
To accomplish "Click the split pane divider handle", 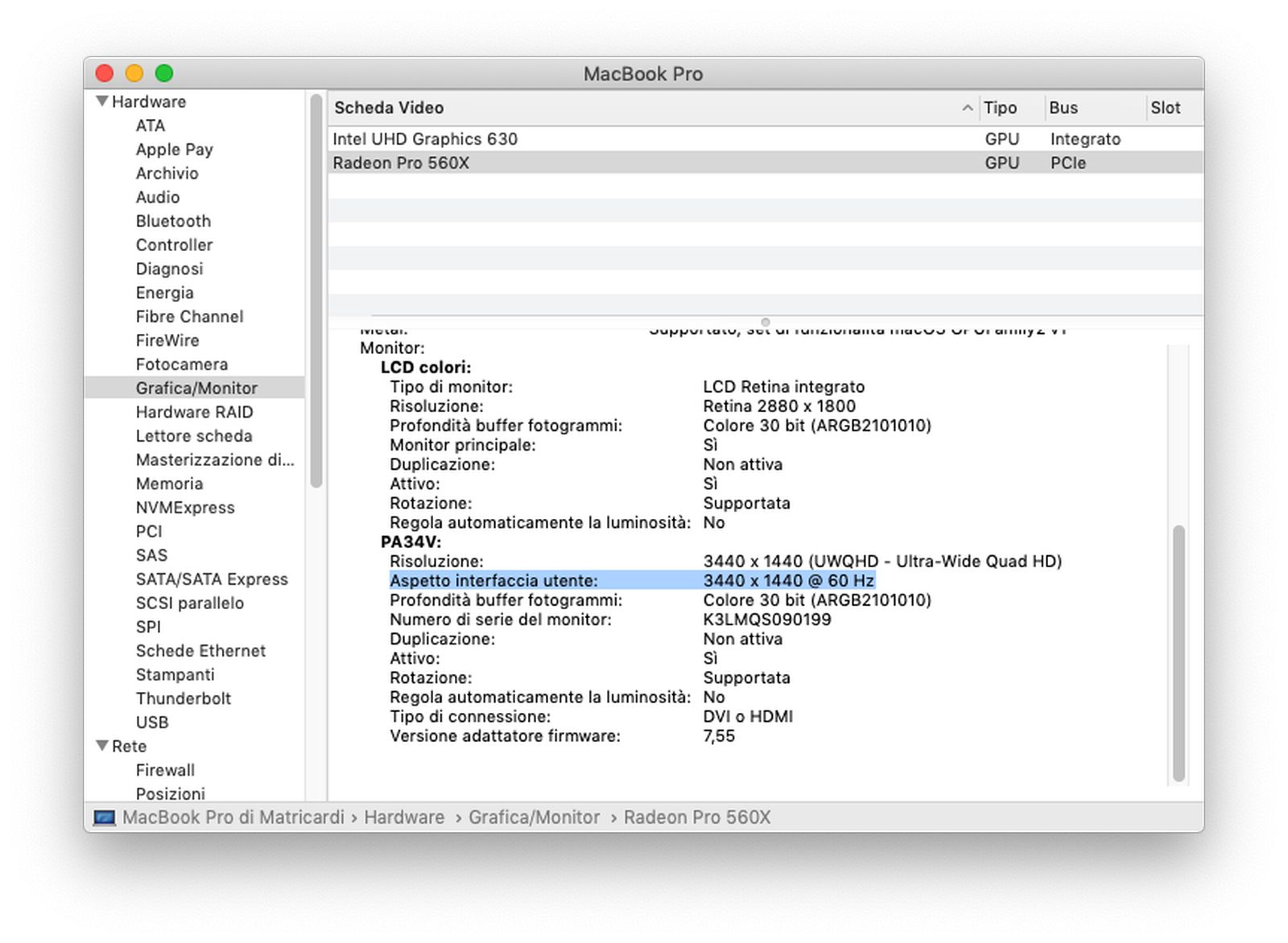I will tap(765, 322).
